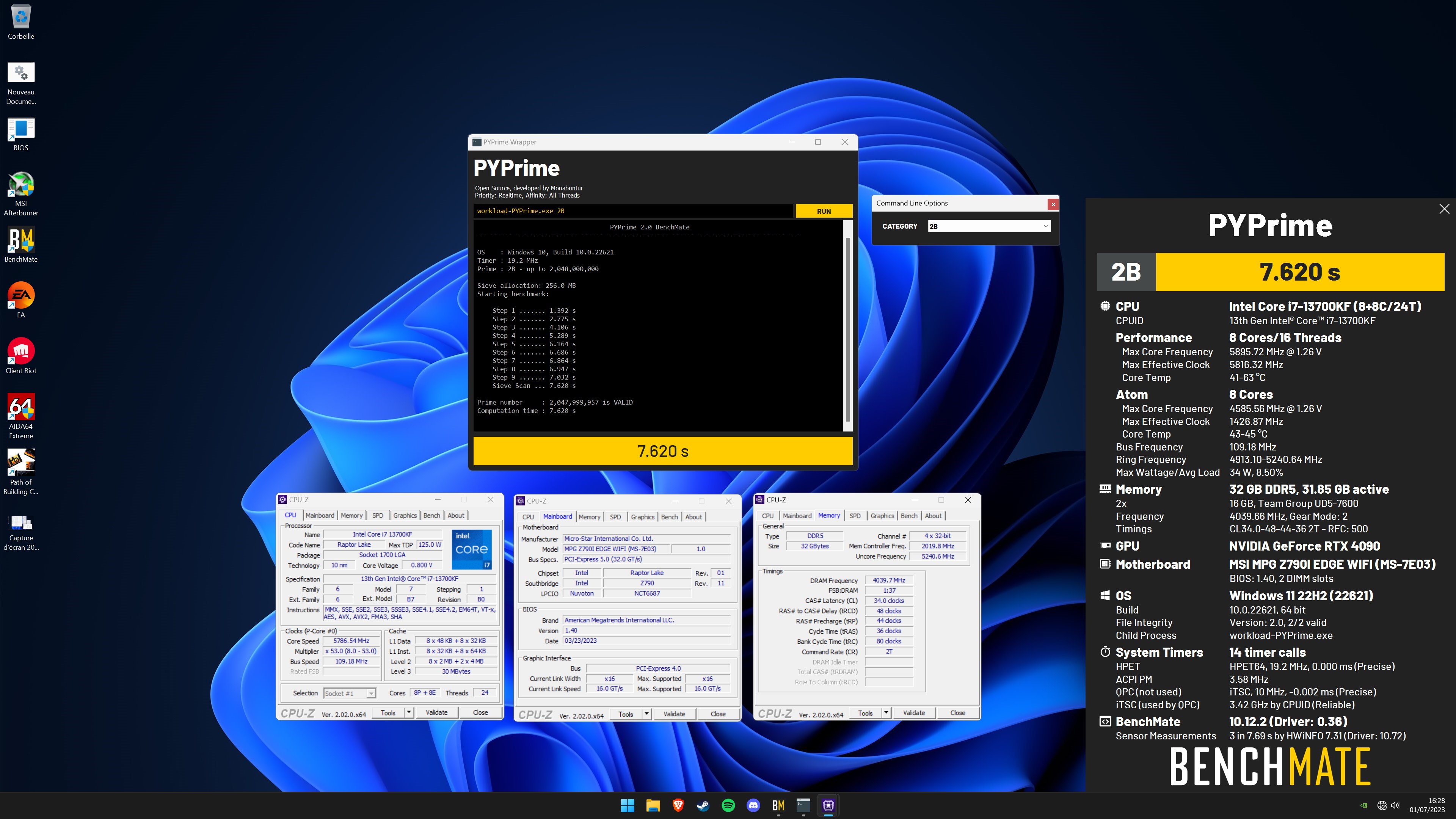Click Validate in CPU-Z Mainboard window

point(674,714)
